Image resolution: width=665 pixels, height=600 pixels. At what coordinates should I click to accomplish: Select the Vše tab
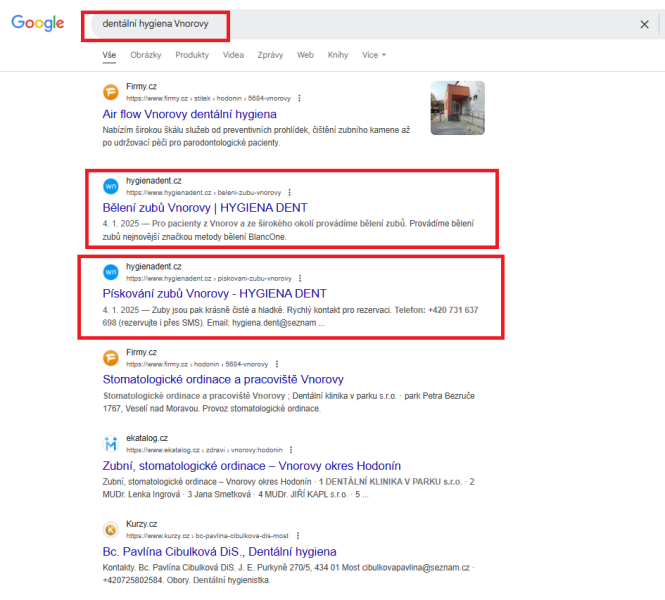tap(109, 55)
